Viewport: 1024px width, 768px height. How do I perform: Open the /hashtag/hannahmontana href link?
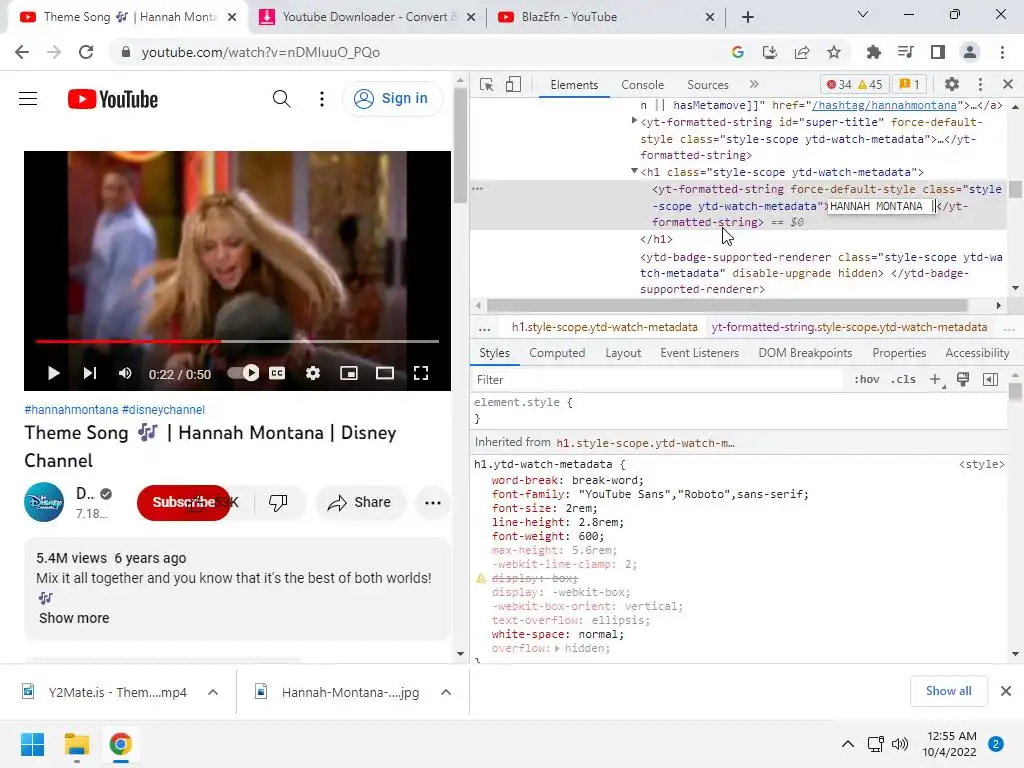[x=884, y=105]
